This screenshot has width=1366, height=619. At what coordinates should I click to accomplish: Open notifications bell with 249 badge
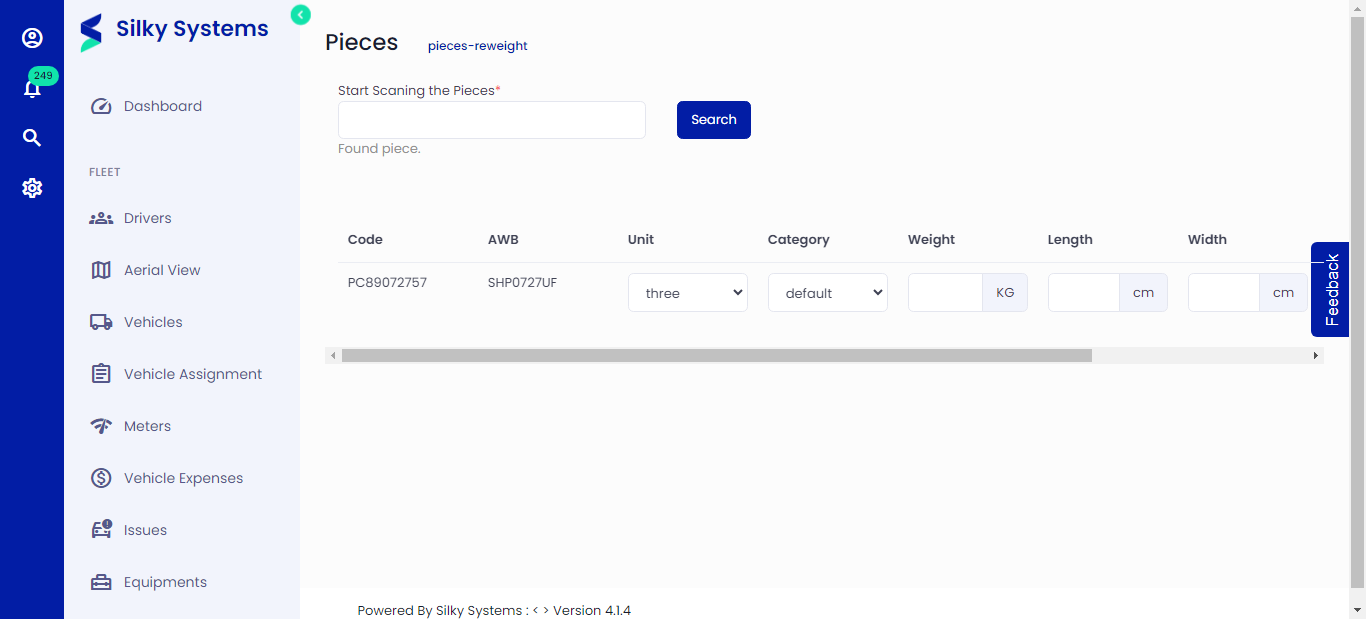coord(32,89)
